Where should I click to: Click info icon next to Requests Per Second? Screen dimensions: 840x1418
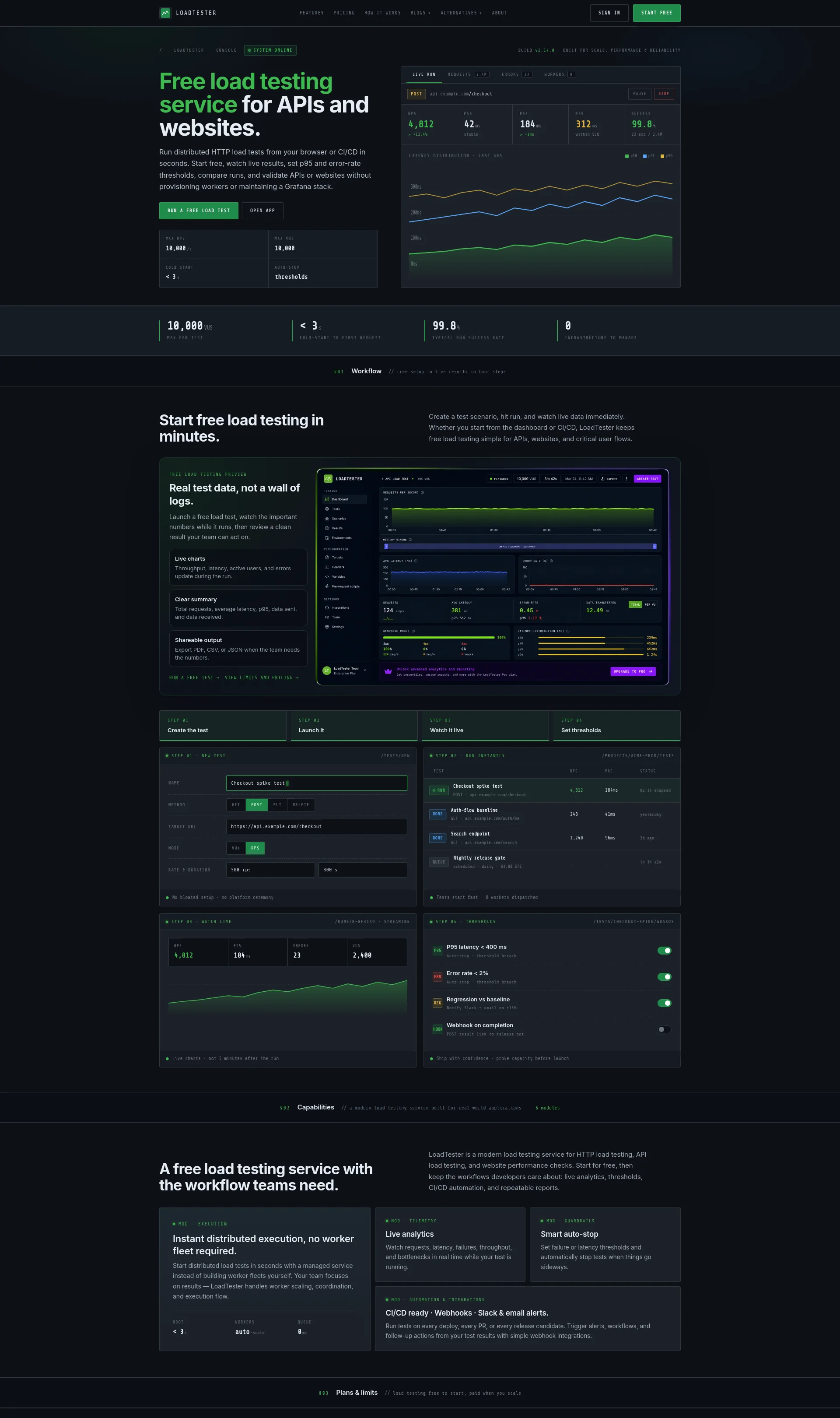pos(422,492)
